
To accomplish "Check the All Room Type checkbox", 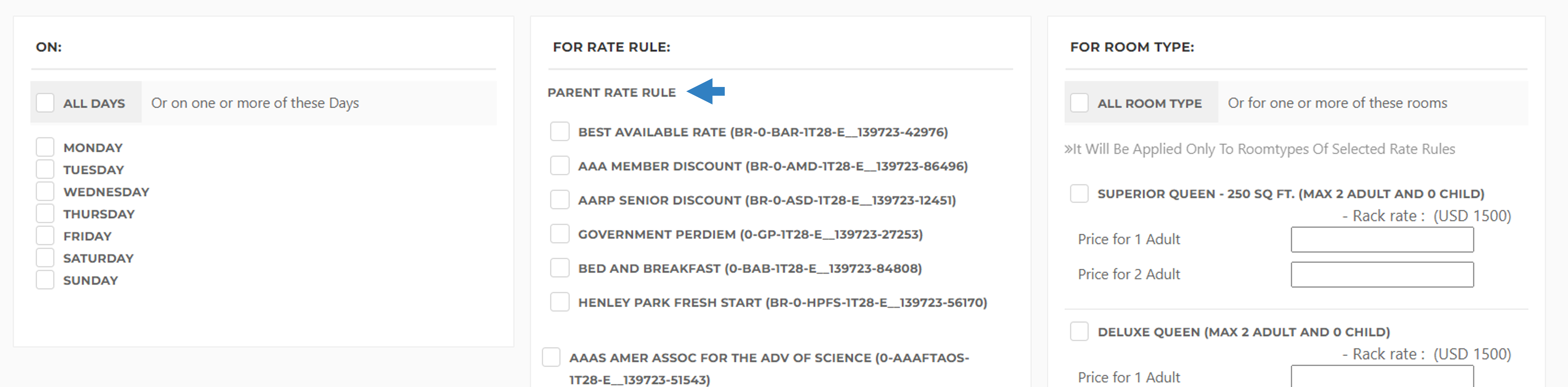I will (1079, 102).
